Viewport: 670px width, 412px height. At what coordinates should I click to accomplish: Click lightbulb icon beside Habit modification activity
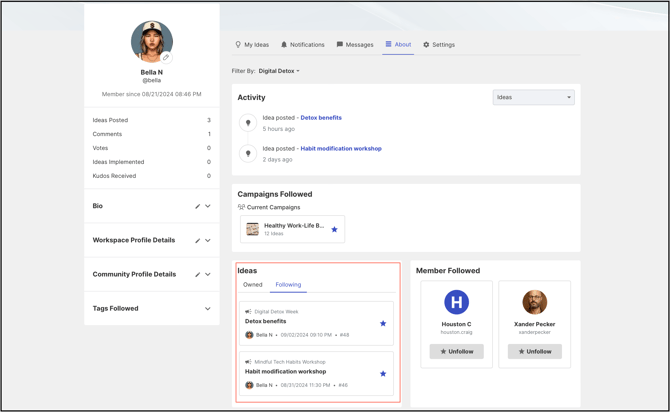(x=248, y=153)
